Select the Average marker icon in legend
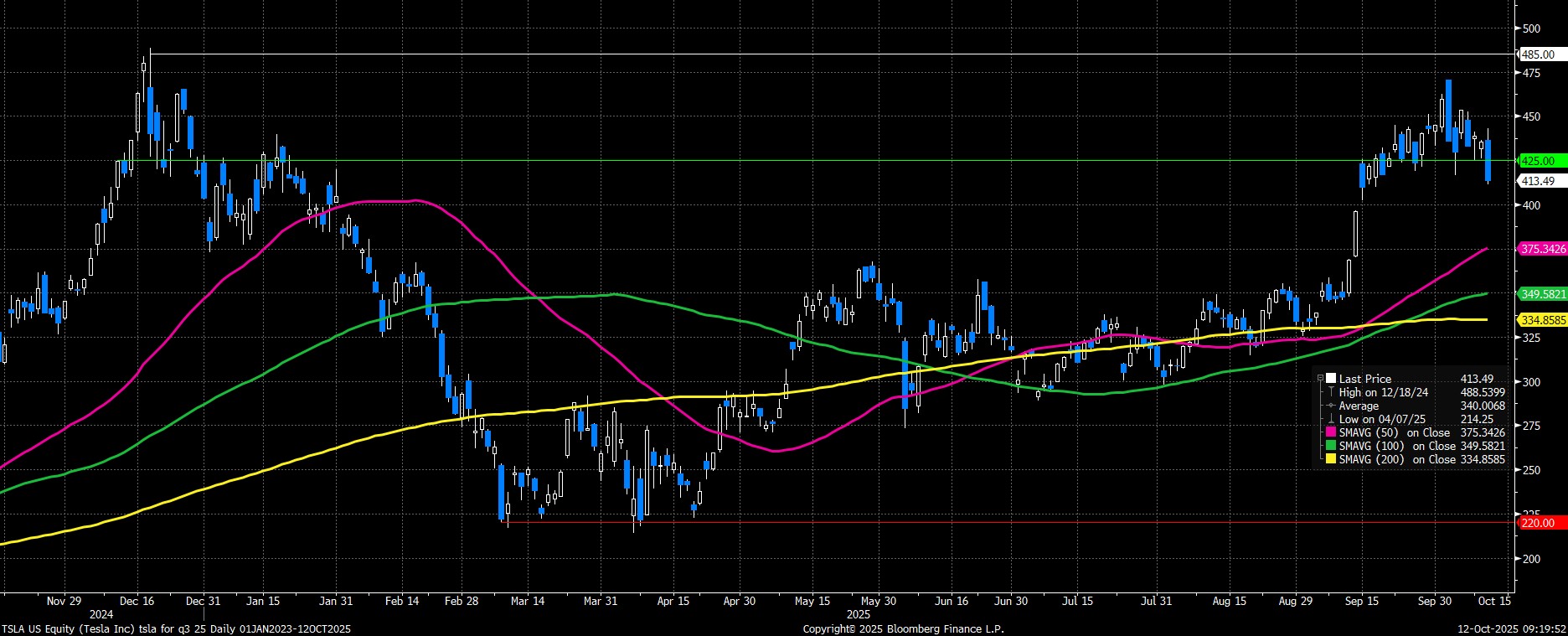The image size is (1568, 636). tap(1331, 406)
